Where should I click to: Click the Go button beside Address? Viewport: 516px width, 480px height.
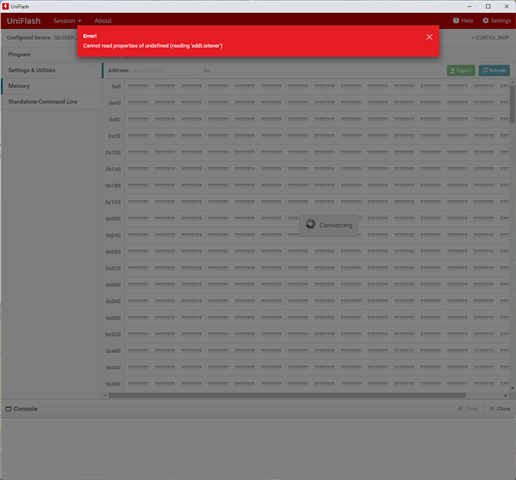click(x=207, y=71)
